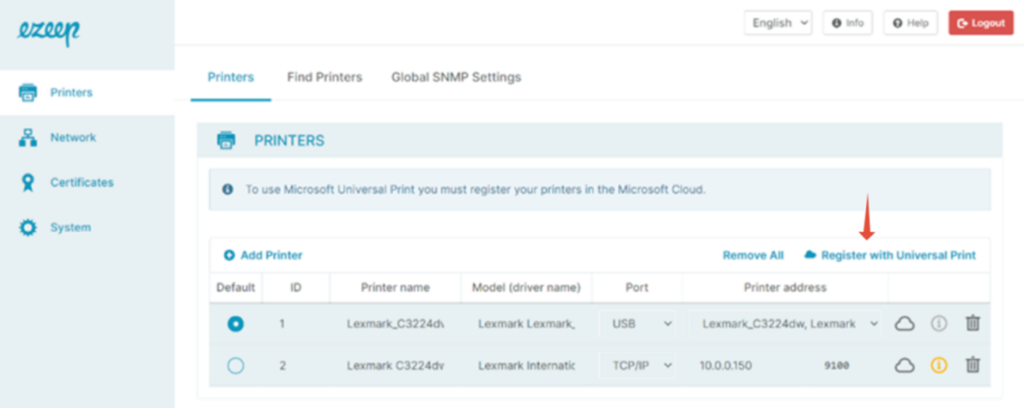Click model field Lexmark Lexmark_ in row 1
The image size is (1024, 408).
[526, 323]
